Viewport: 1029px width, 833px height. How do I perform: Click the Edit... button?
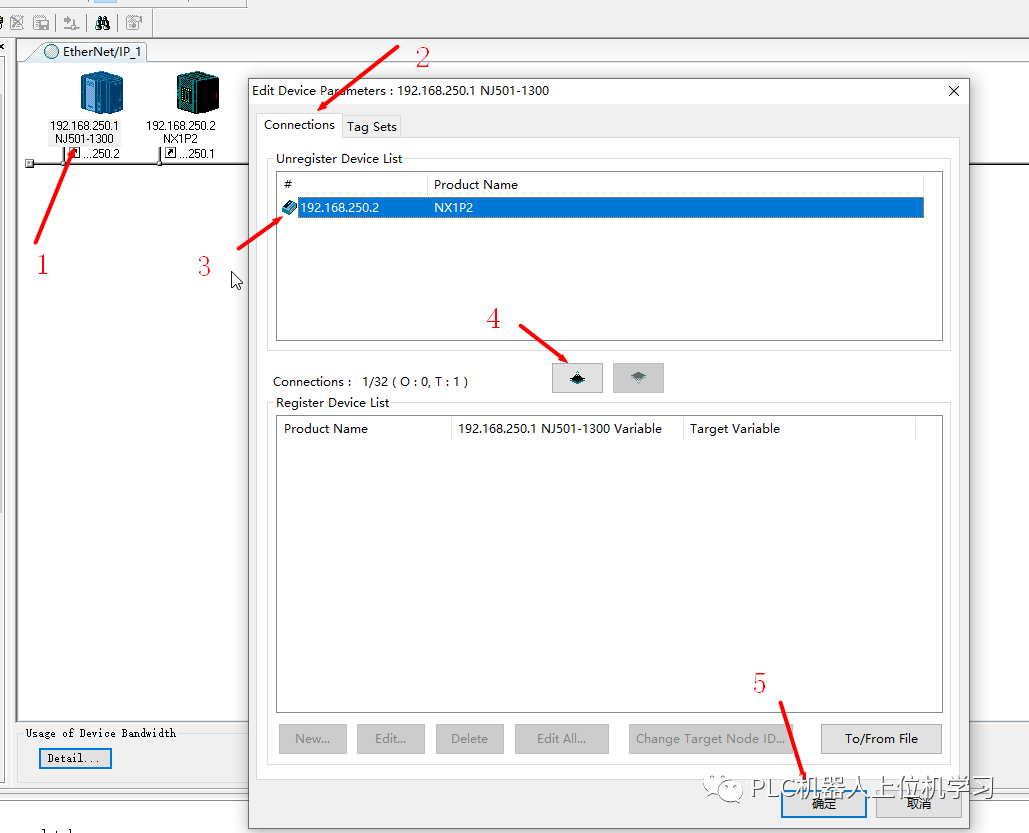[x=390, y=739]
